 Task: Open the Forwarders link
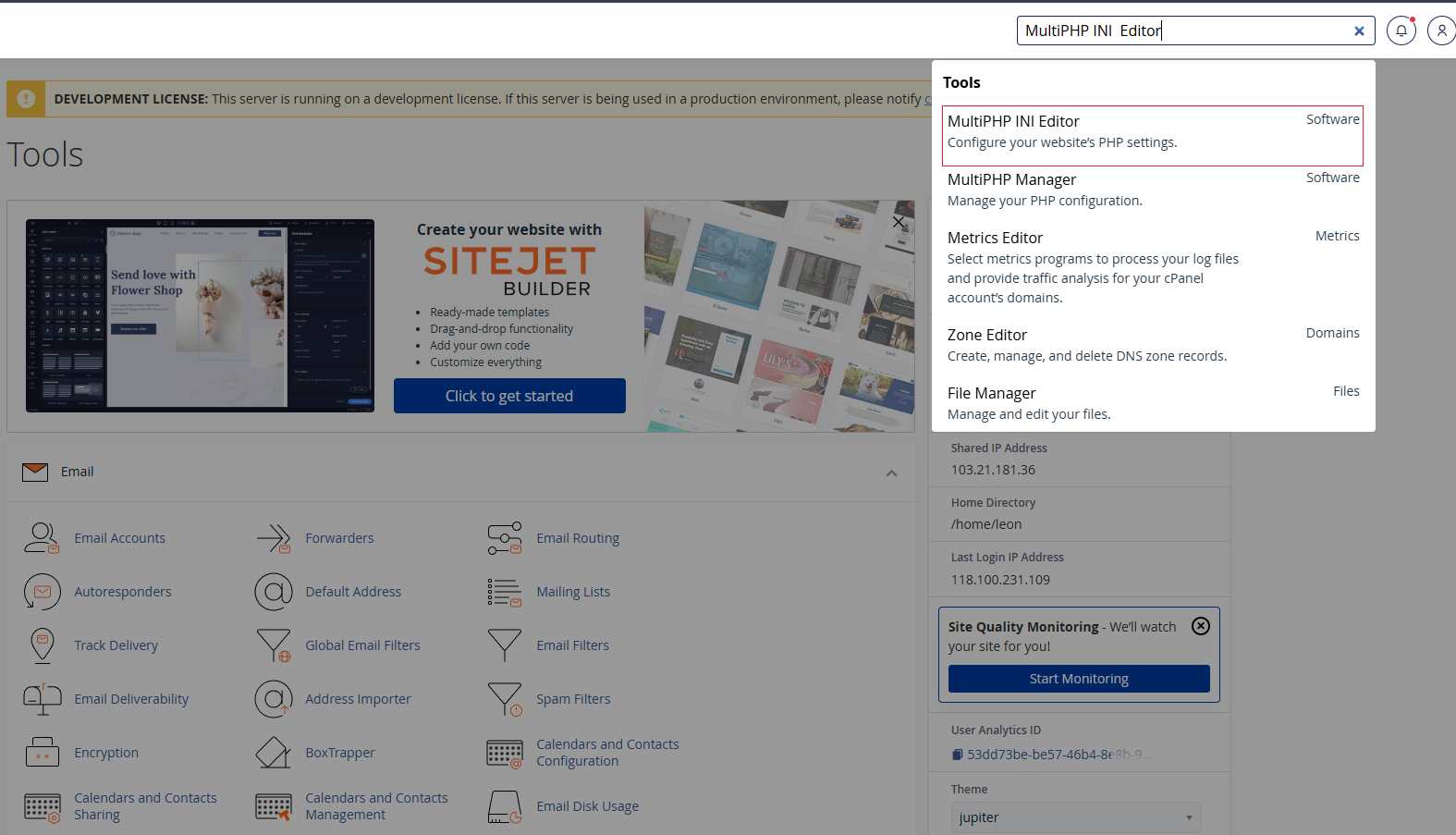click(339, 538)
